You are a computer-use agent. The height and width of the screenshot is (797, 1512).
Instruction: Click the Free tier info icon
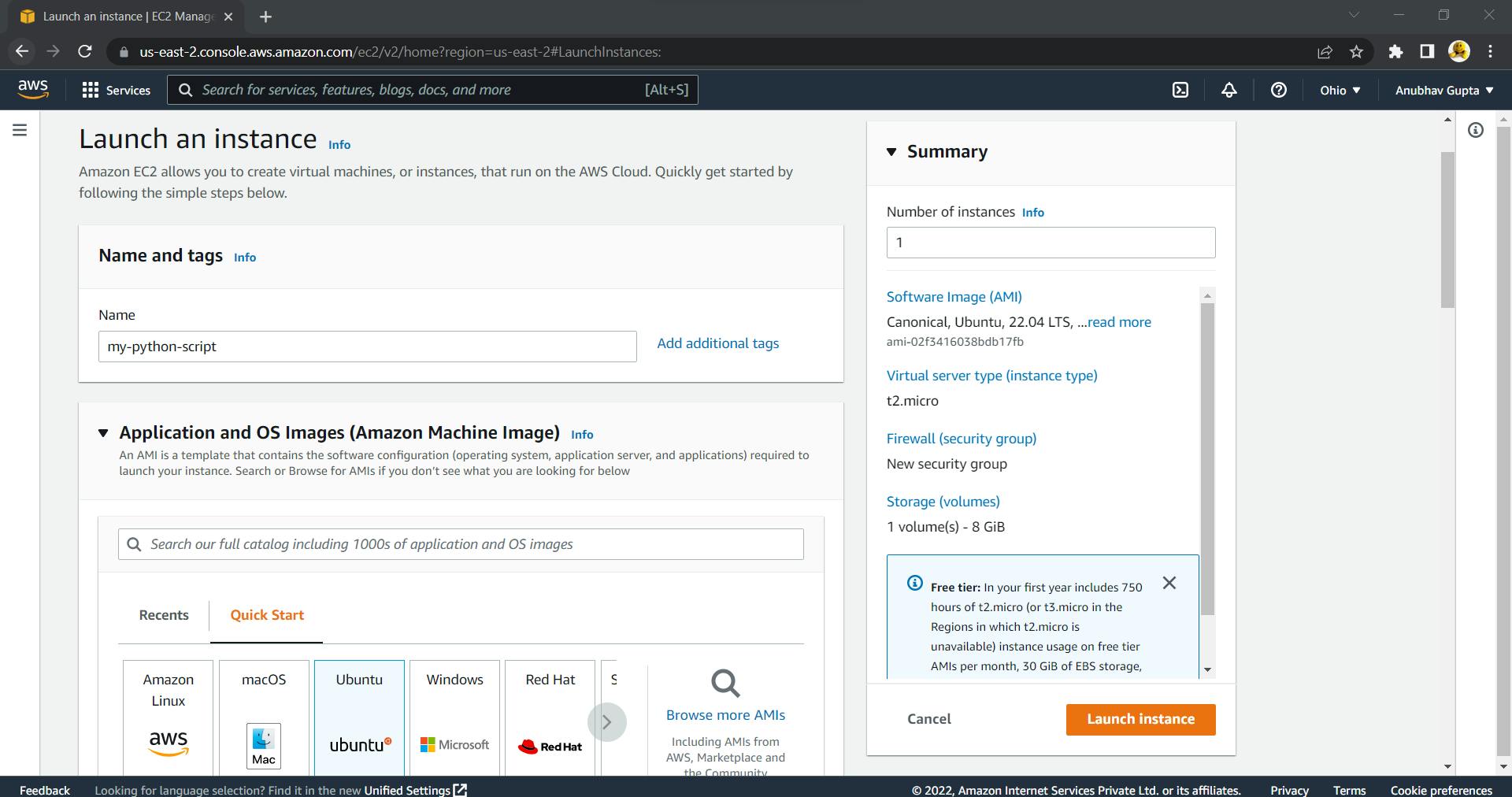tap(915, 583)
